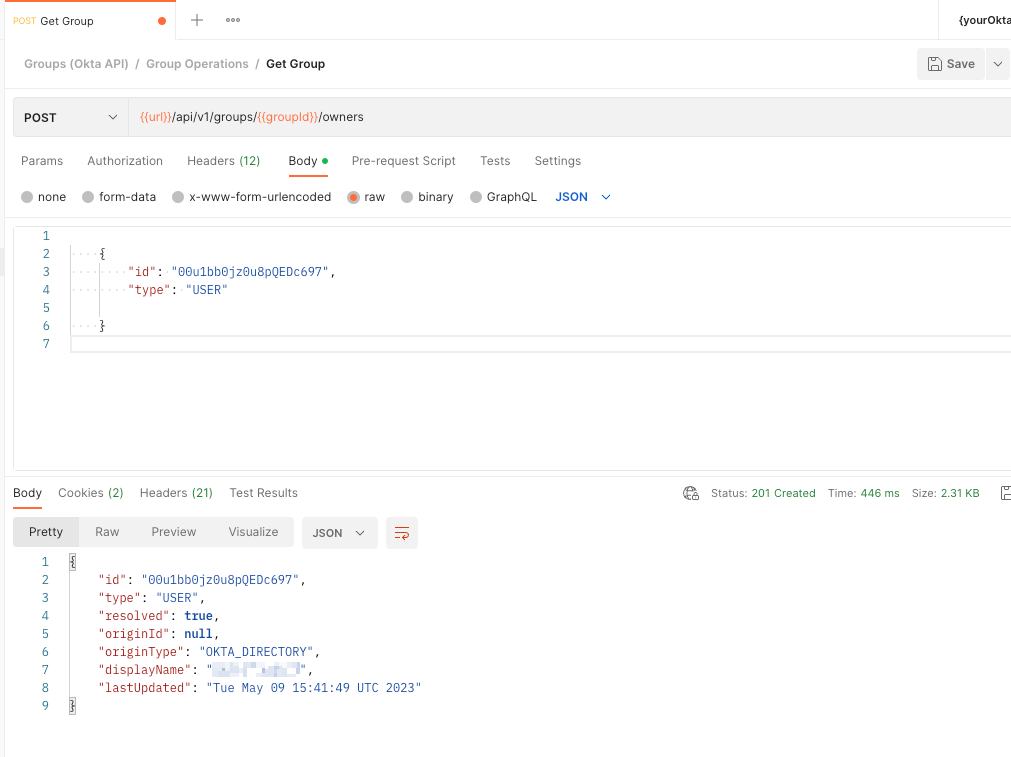The width and height of the screenshot is (1011, 757).
Task: Click the line wrap icon next to JSON selector
Action: click(x=401, y=533)
